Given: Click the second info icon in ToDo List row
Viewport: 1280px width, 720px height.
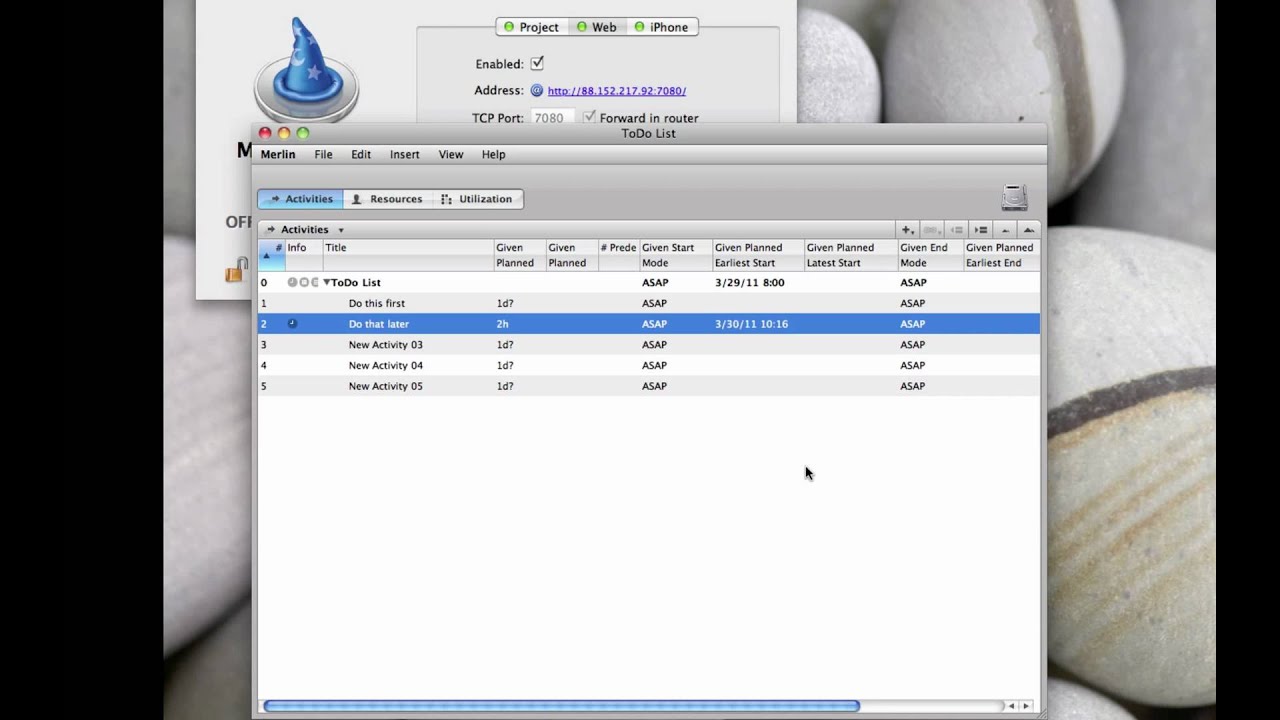Looking at the screenshot, I should tap(304, 282).
